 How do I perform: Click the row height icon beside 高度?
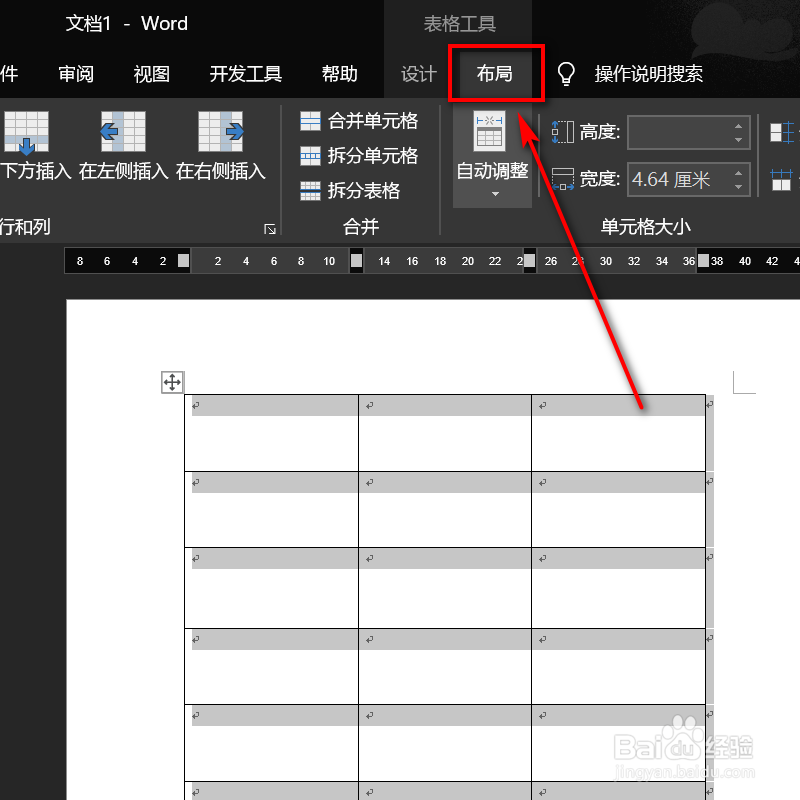click(563, 132)
